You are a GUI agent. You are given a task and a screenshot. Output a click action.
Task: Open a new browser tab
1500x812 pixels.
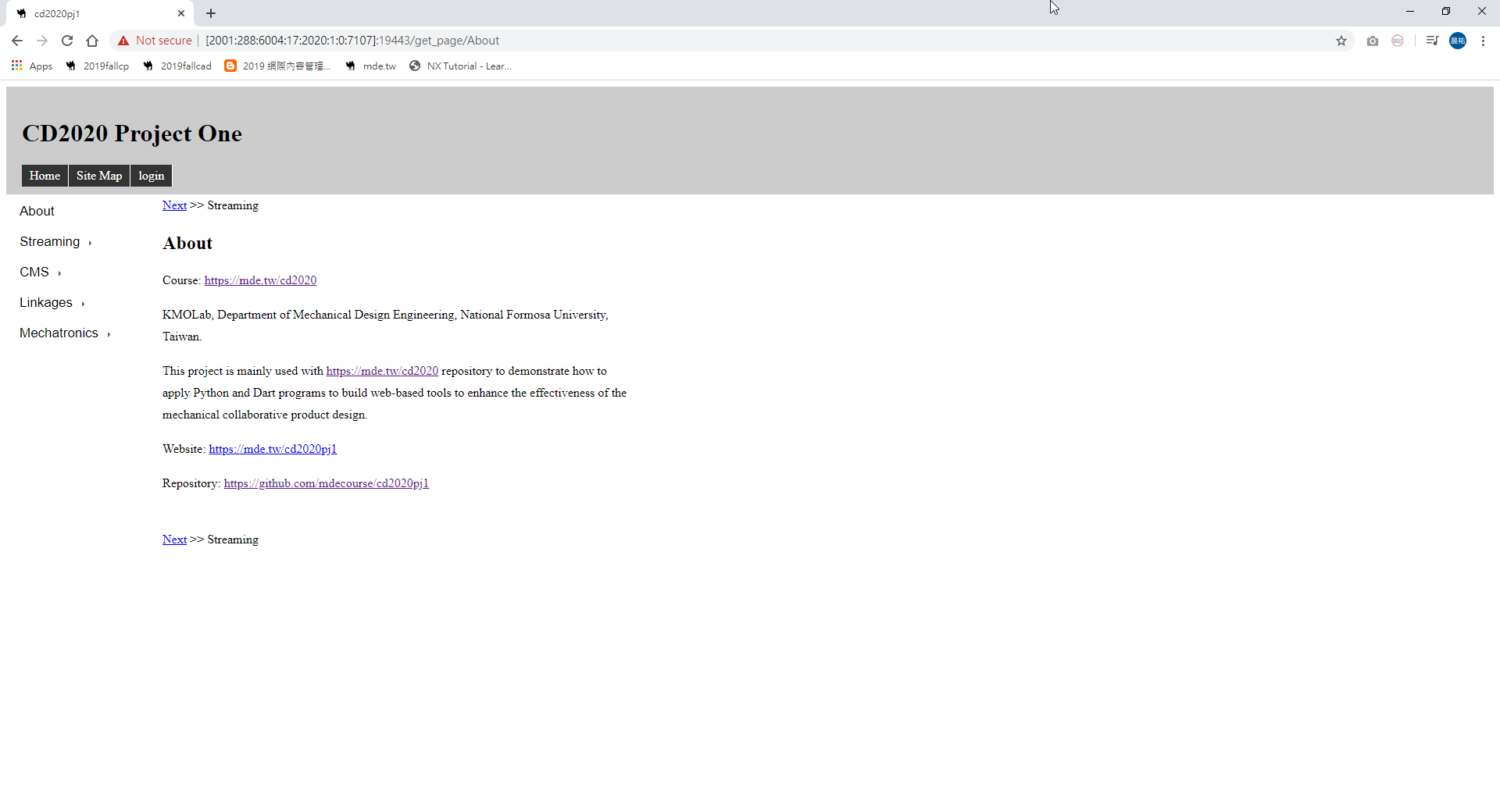(x=211, y=13)
